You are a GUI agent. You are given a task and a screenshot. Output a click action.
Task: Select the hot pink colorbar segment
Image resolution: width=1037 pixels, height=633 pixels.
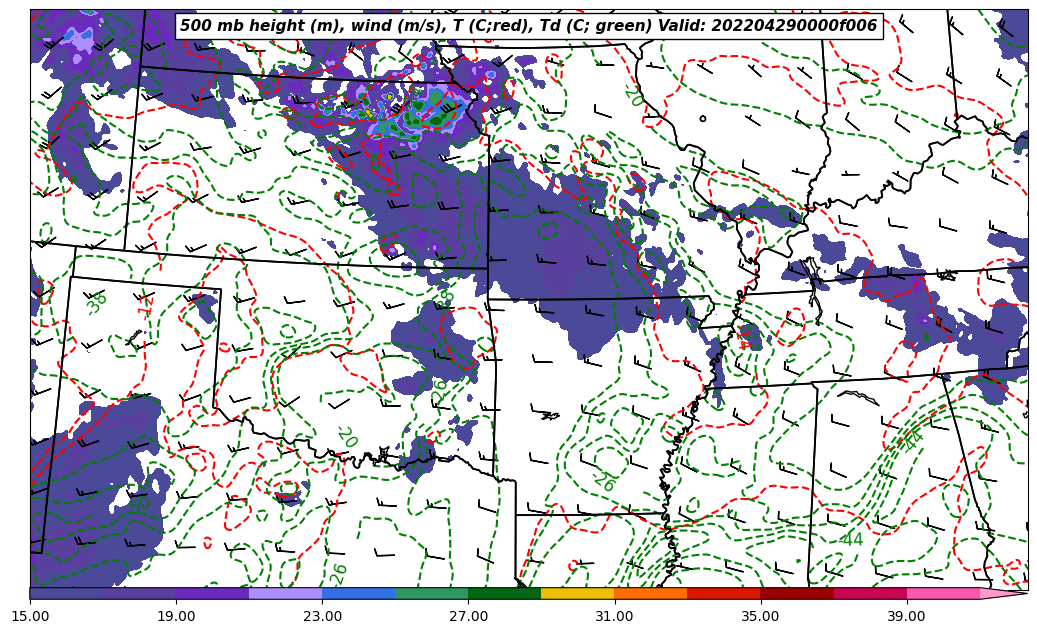(942, 593)
